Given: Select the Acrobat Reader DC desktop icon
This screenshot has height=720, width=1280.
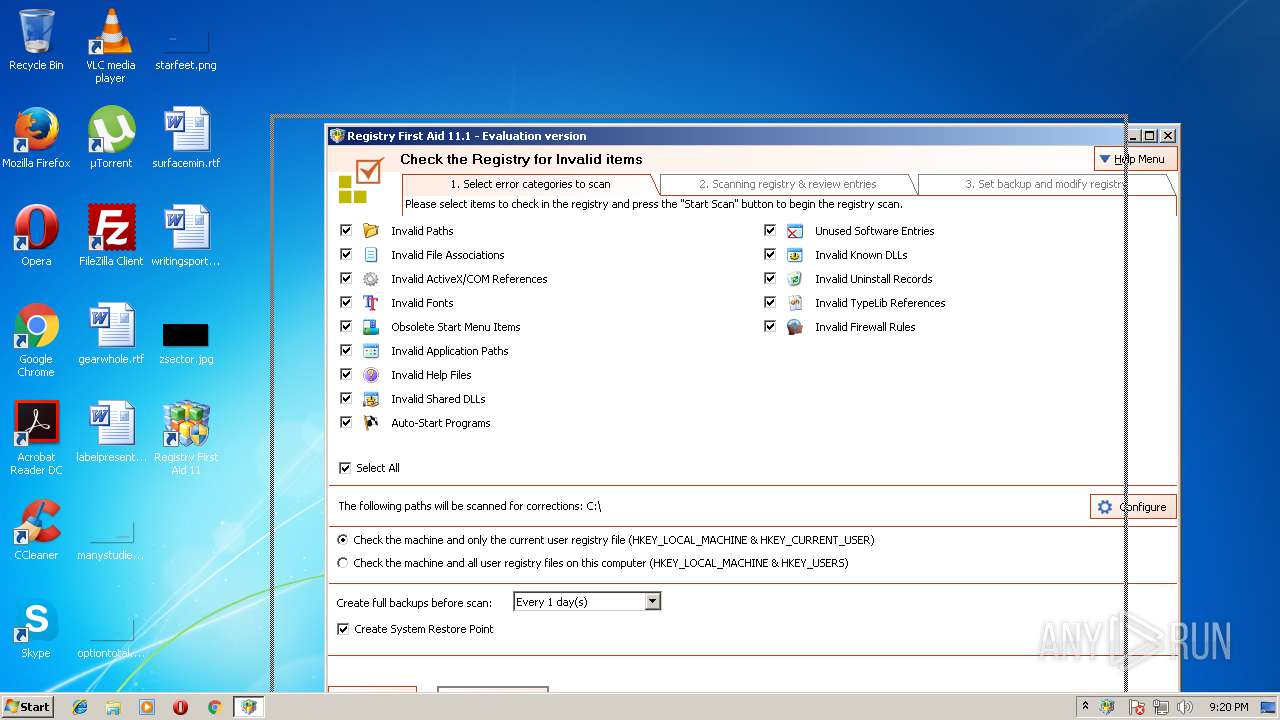Looking at the screenshot, I should (x=36, y=438).
